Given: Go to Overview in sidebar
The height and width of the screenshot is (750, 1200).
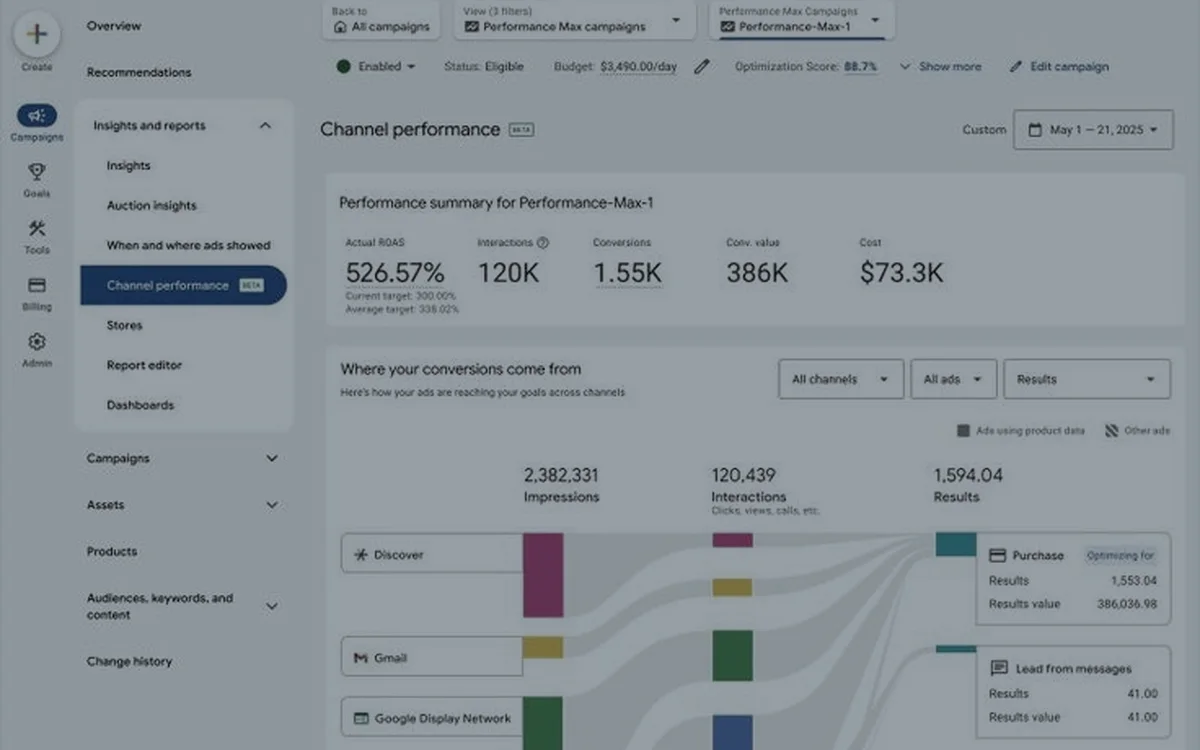Looking at the screenshot, I should coord(114,26).
